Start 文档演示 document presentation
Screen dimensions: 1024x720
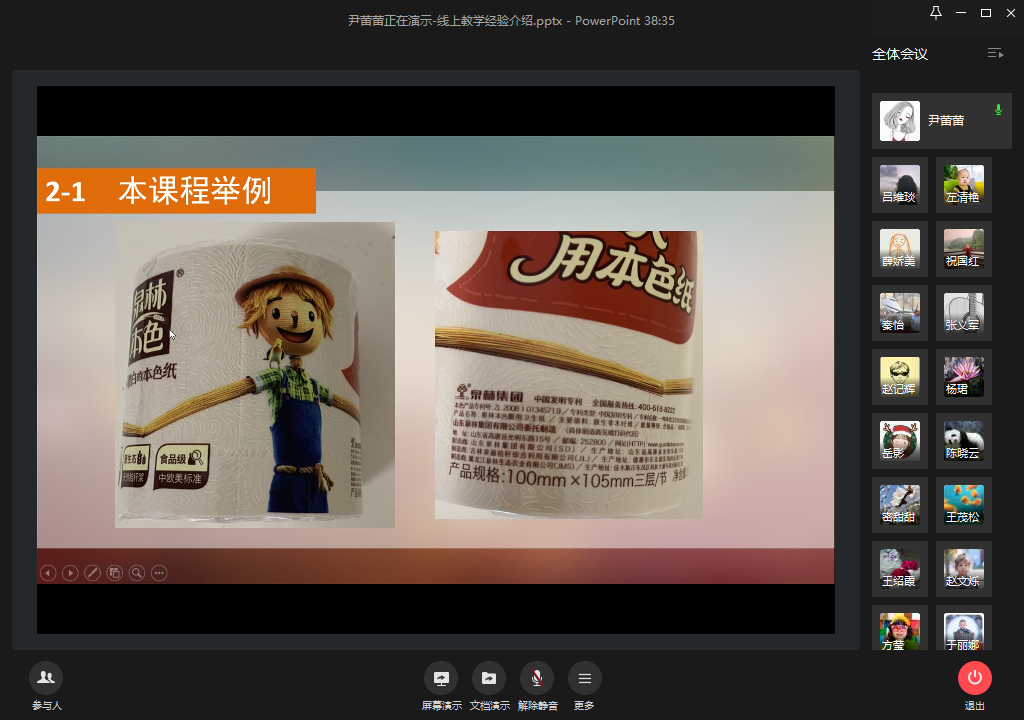coord(488,678)
